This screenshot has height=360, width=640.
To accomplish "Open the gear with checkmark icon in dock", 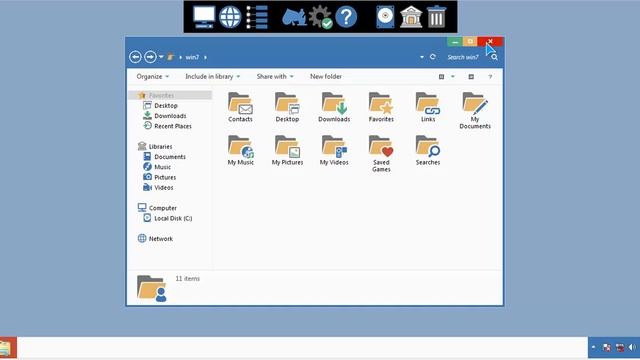I will (x=320, y=17).
